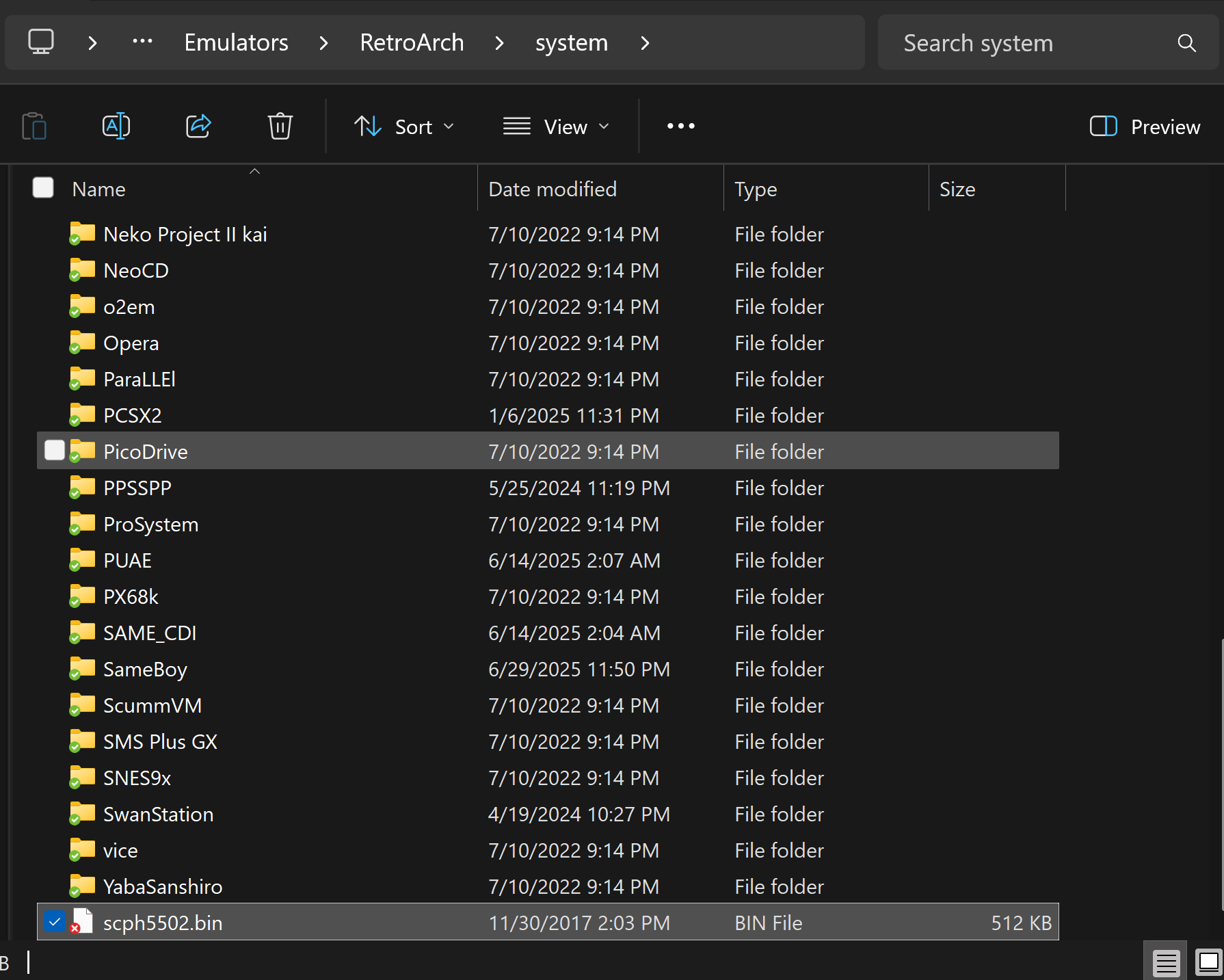1224x980 pixels.
Task: Expand the chevron after system breadcrumb
Action: pos(645,43)
